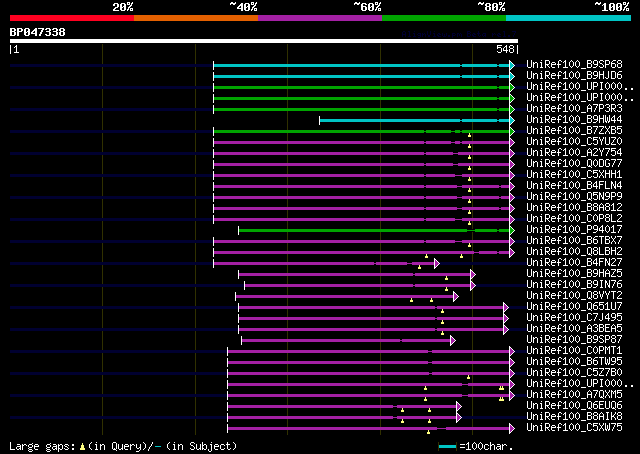Viewport: 640px width, 454px height.
Task: Select the UniRef100_B8A812 label
Action: pos(574,208)
